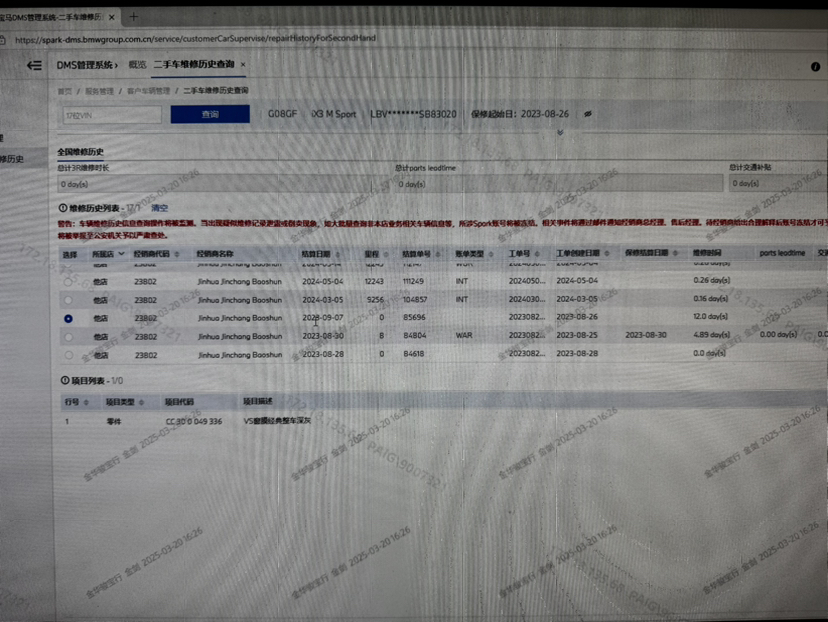828x622 pixels.
Task: Click the WAR bill type cell
Action: point(464,335)
